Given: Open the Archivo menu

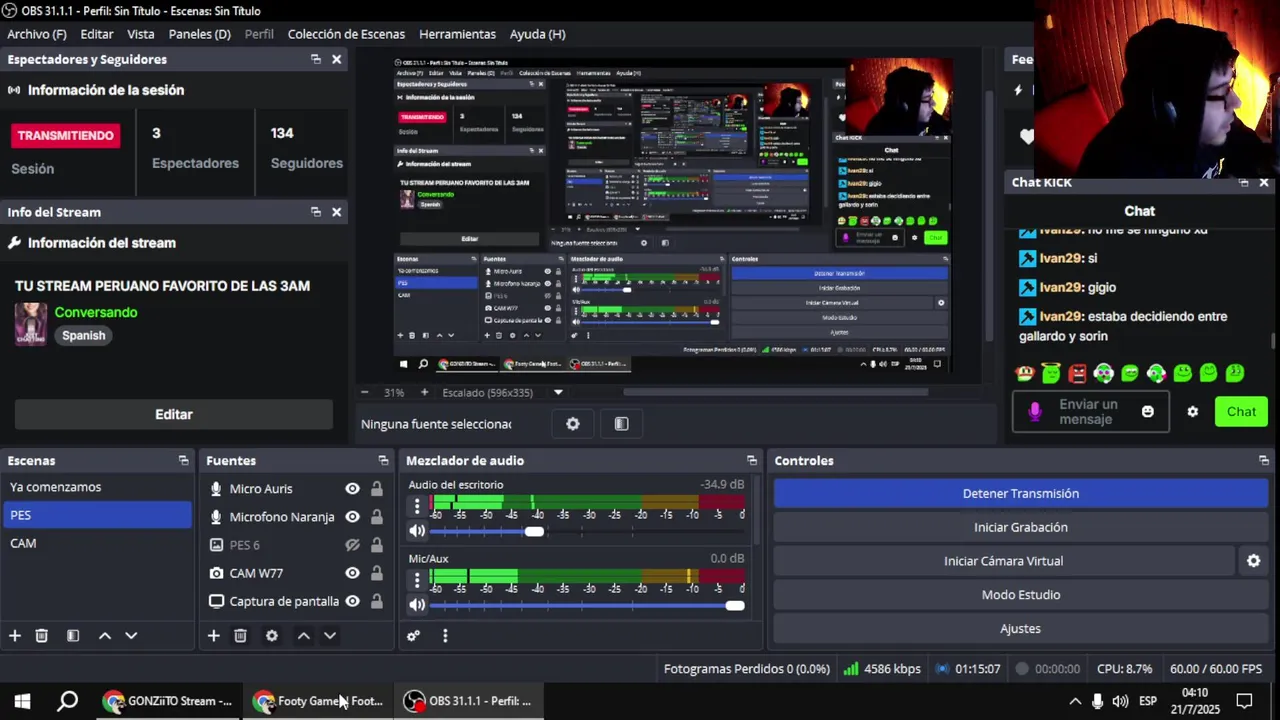Looking at the screenshot, I should pyautogui.click(x=37, y=34).
